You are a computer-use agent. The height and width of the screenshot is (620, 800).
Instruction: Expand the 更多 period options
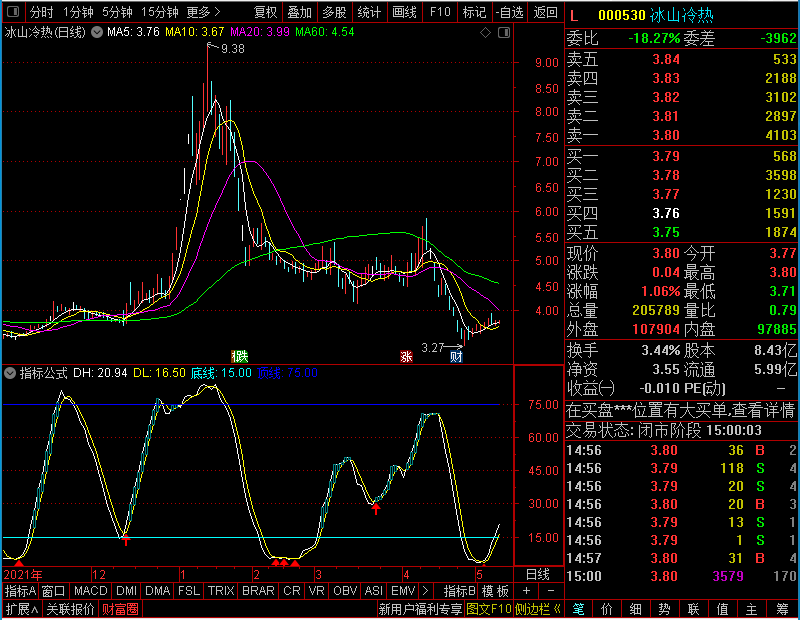[x=203, y=12]
